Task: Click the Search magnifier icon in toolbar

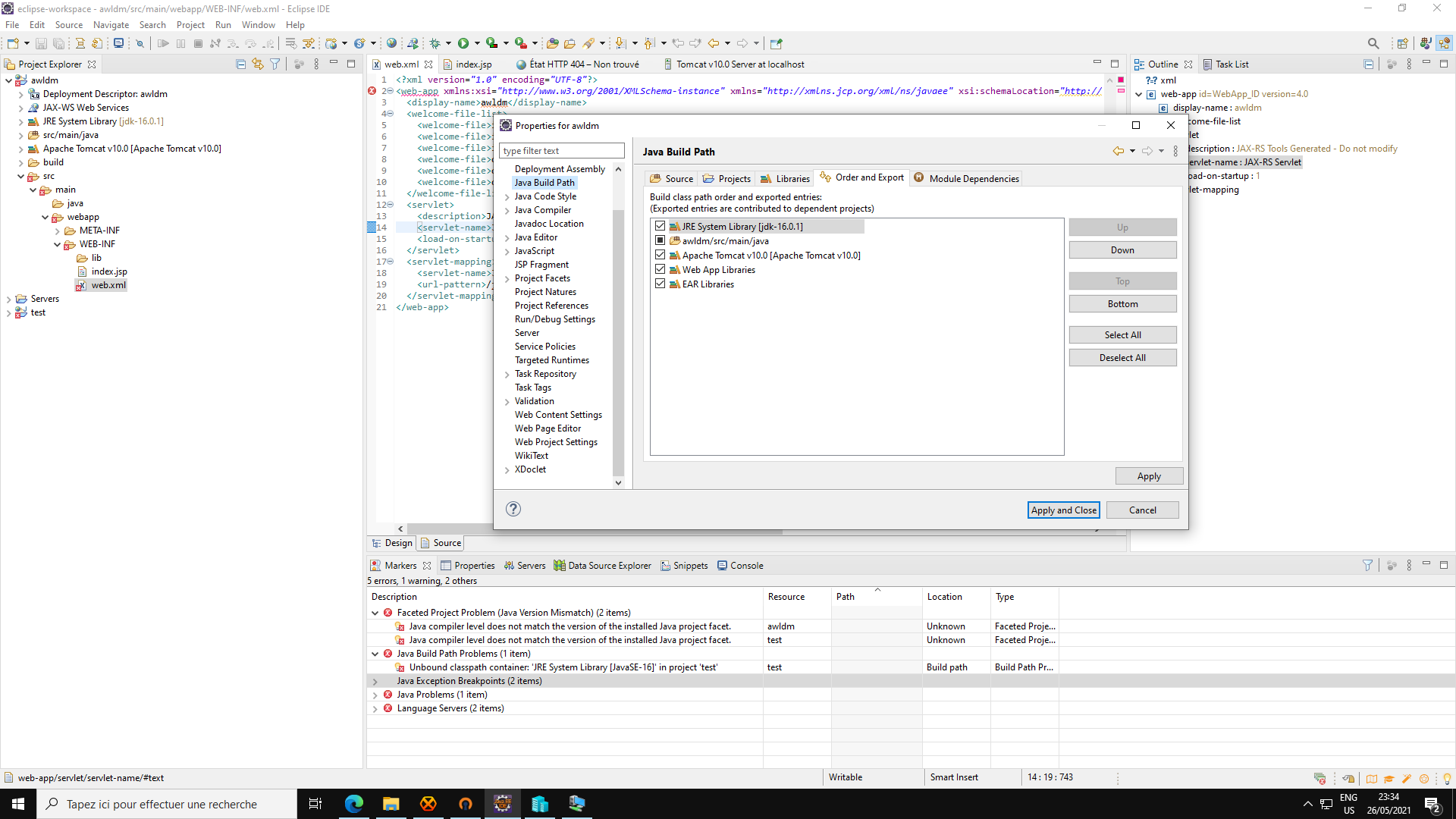Action: click(x=1373, y=43)
